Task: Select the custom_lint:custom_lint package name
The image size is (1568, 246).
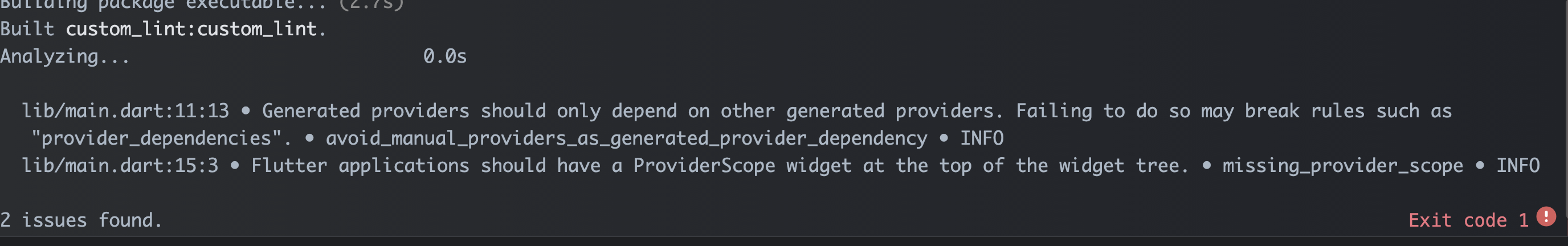Action: point(192,29)
